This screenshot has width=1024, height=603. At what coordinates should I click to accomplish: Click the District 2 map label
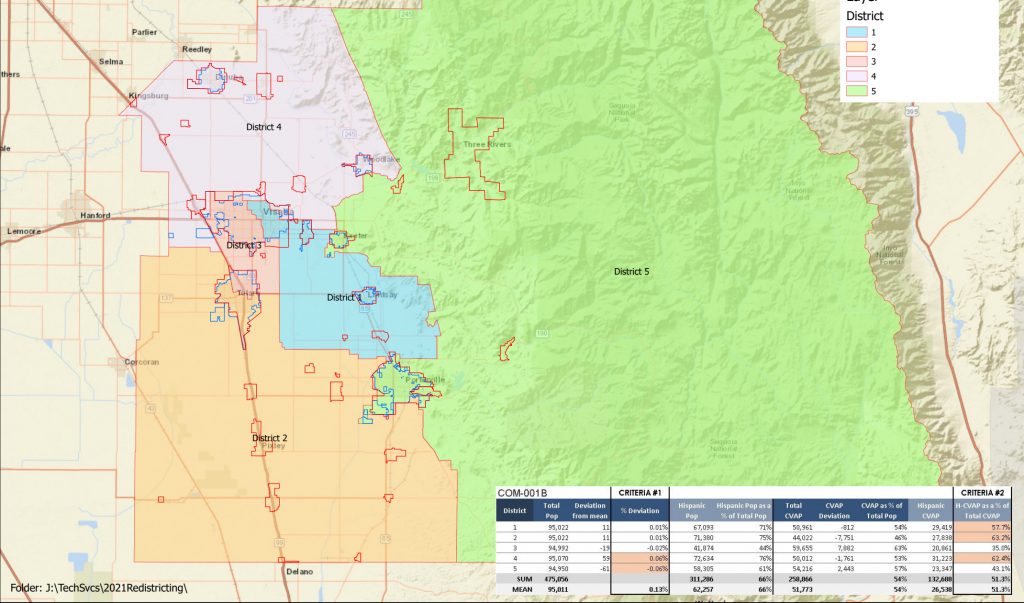tap(270, 438)
